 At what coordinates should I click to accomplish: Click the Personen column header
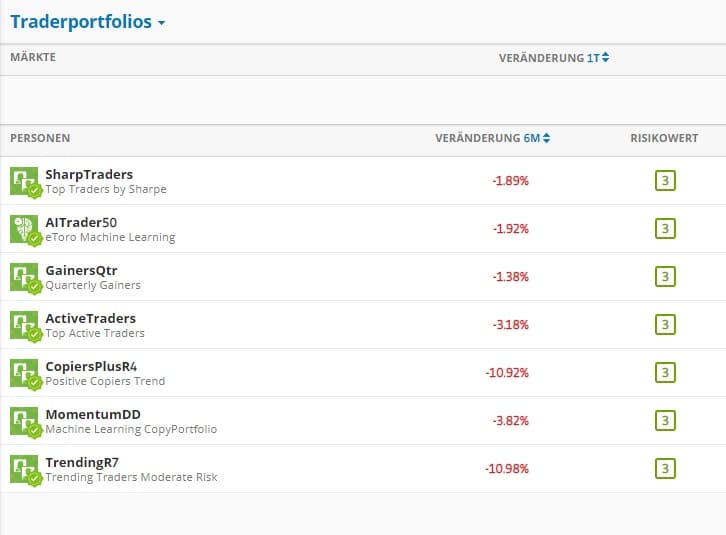(x=40, y=138)
